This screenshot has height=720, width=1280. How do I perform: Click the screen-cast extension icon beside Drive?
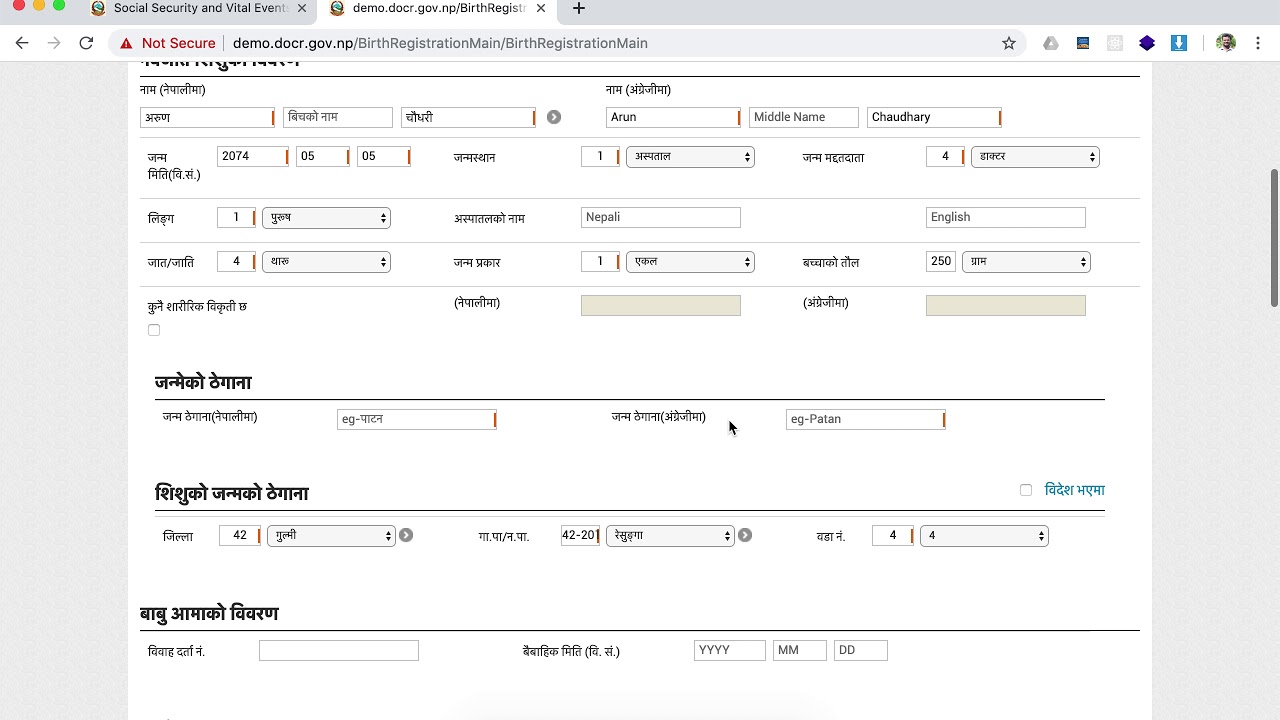click(1083, 43)
